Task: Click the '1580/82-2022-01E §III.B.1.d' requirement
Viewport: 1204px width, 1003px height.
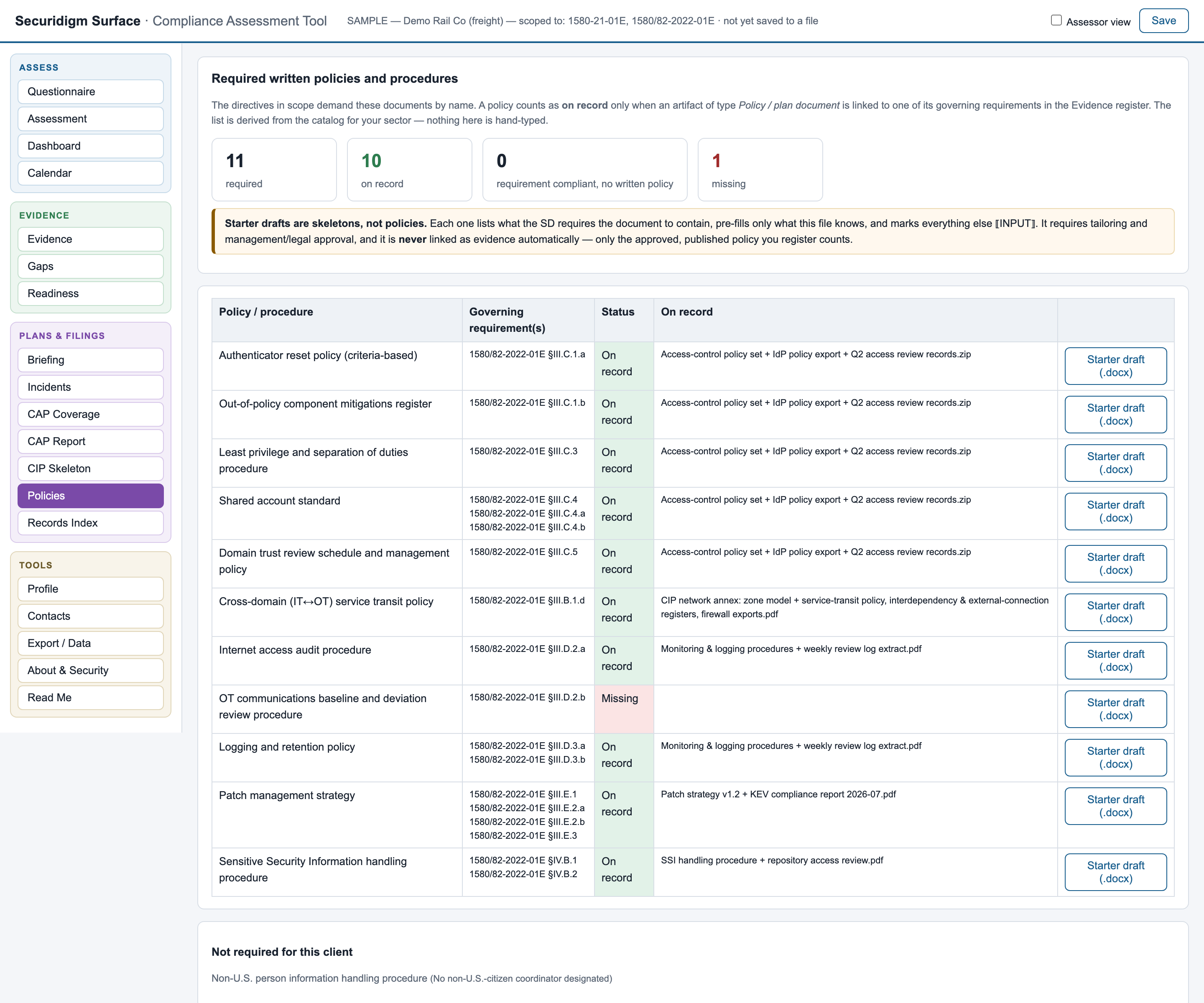Action: click(527, 601)
